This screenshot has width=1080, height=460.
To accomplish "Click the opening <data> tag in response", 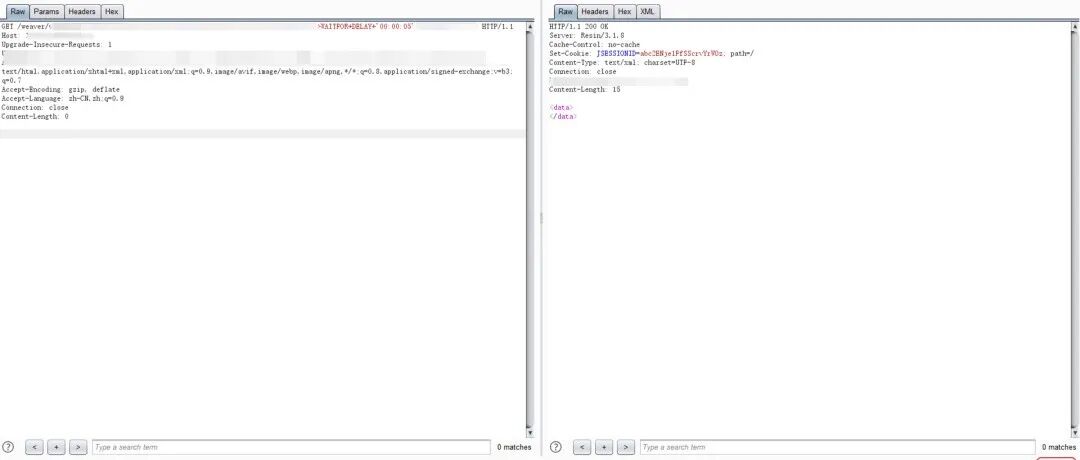I will click(561, 107).
